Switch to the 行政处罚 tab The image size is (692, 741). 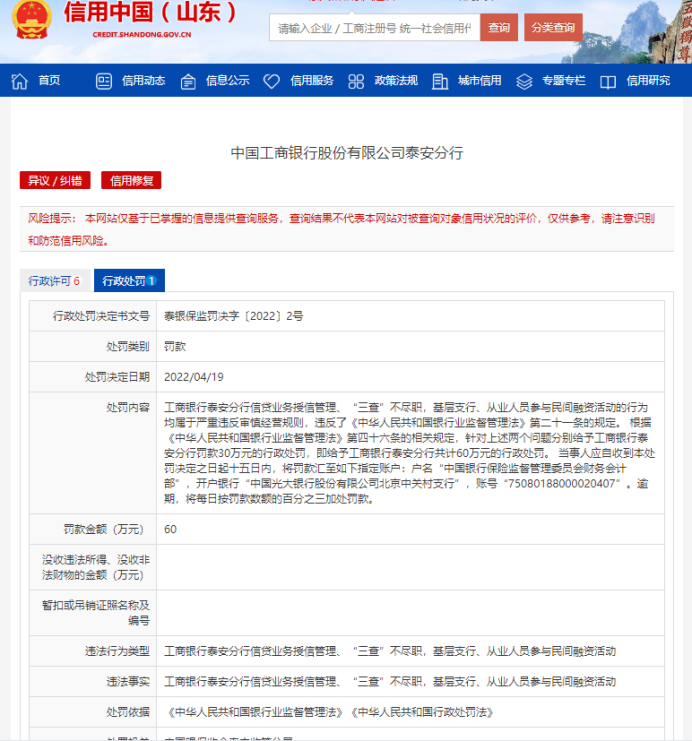click(x=129, y=281)
